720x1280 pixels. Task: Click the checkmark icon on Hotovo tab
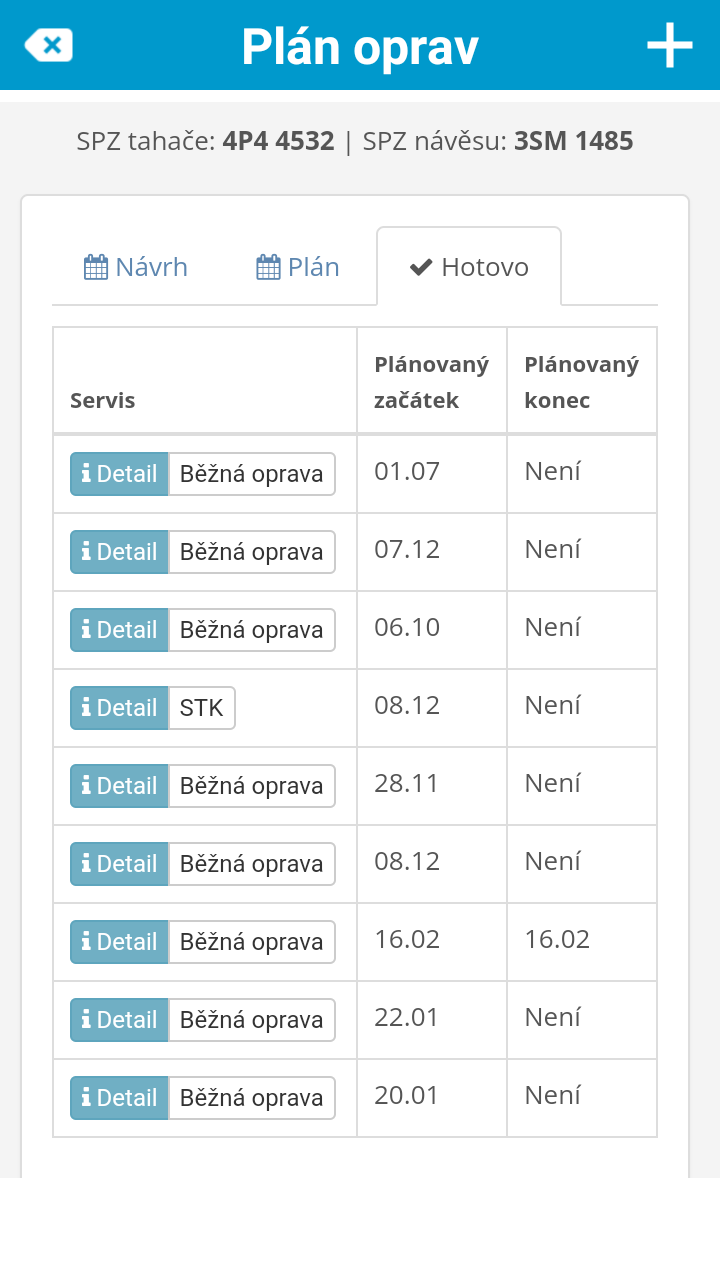pos(421,267)
